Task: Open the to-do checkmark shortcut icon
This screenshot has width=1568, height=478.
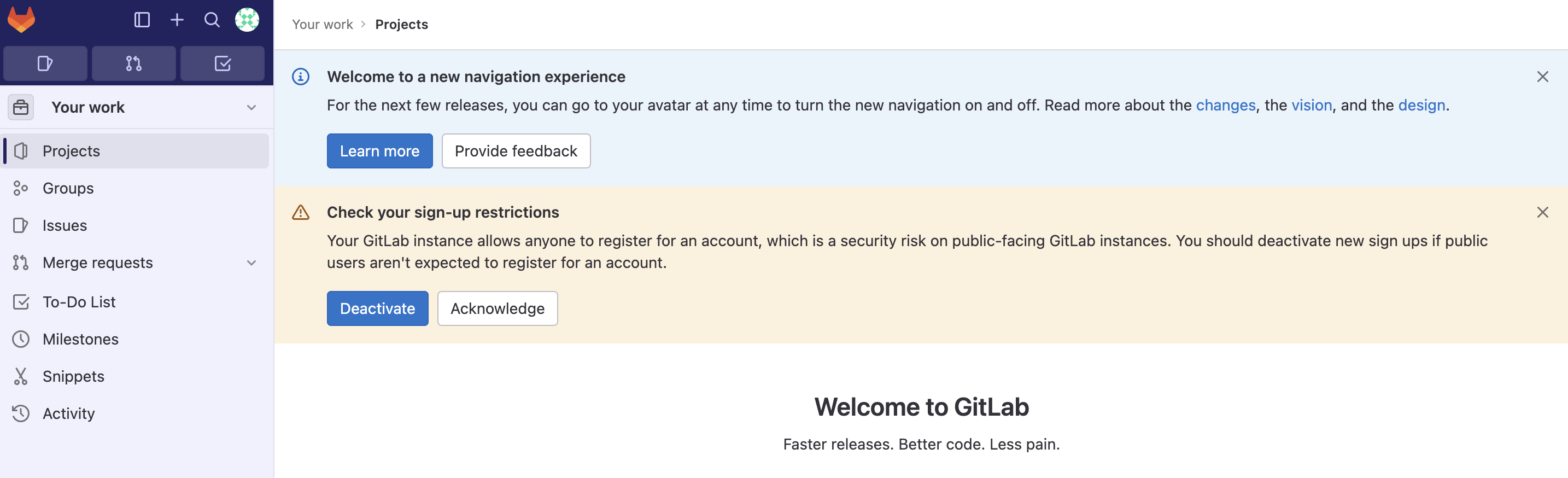Action: (x=223, y=63)
